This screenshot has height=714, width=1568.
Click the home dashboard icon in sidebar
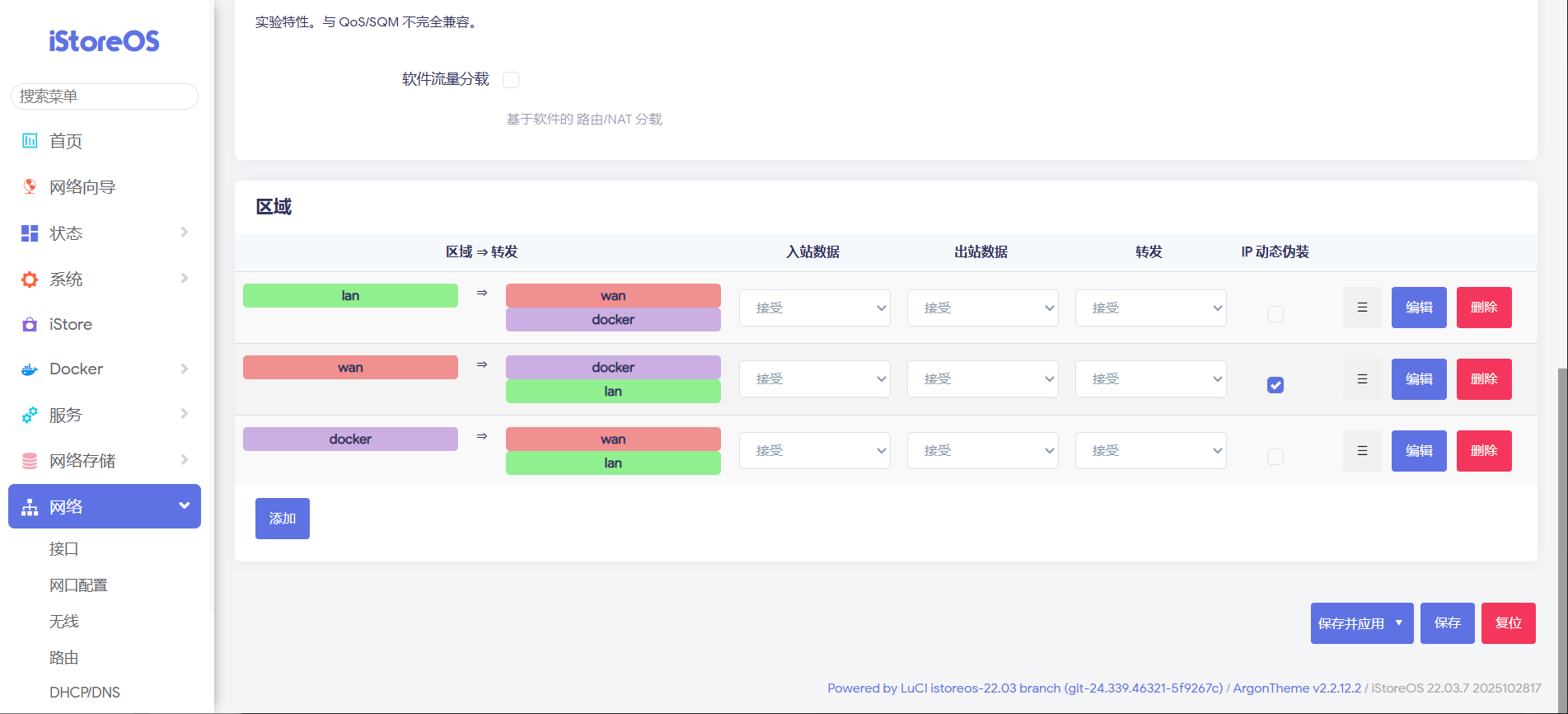(30, 141)
